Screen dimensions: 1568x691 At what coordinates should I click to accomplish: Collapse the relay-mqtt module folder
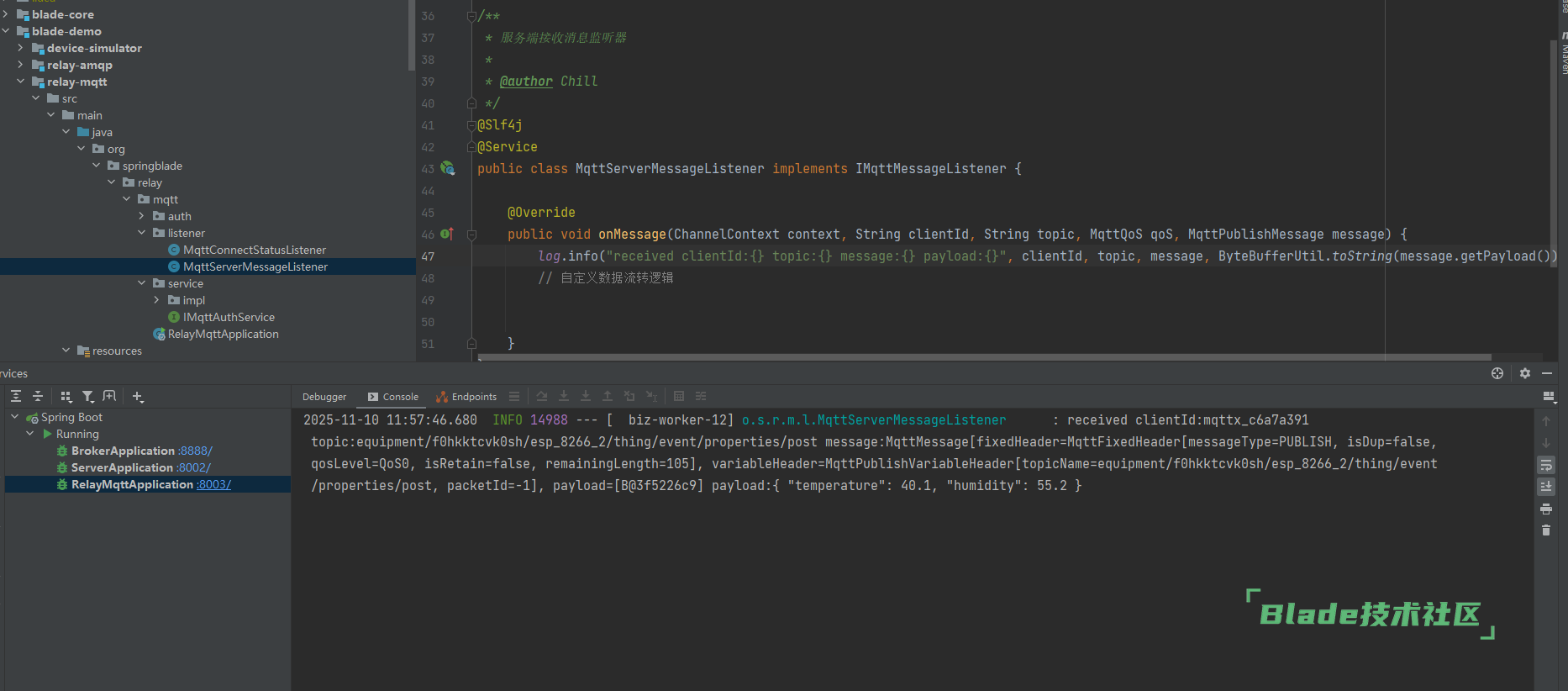point(21,82)
